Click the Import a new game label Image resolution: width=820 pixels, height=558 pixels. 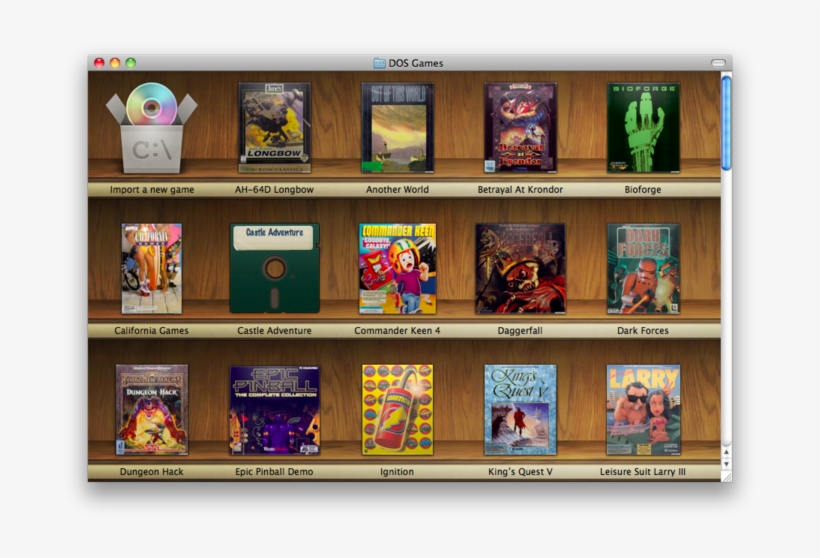point(152,190)
